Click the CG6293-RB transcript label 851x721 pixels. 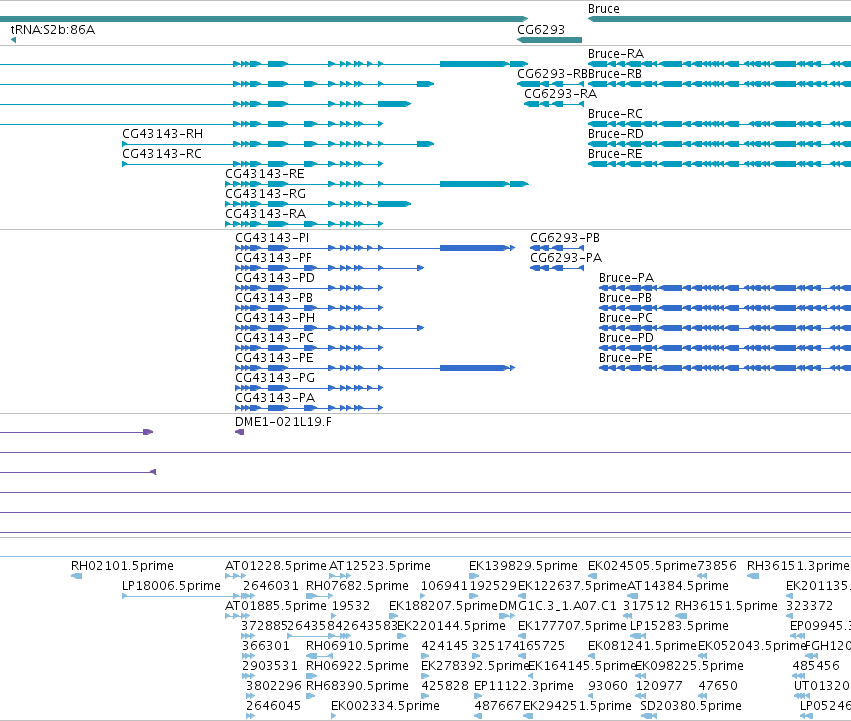(552, 74)
